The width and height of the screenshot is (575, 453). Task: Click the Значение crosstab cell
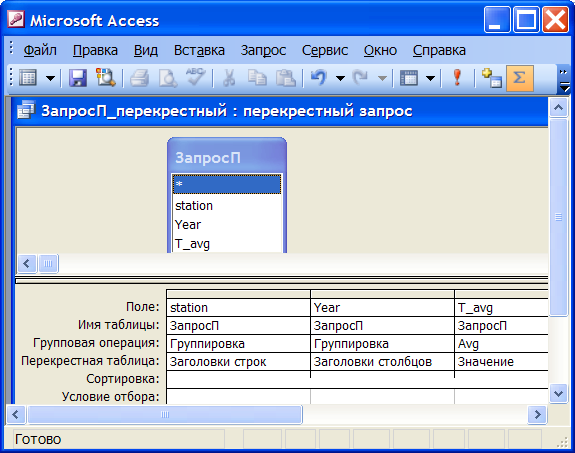(x=502, y=362)
